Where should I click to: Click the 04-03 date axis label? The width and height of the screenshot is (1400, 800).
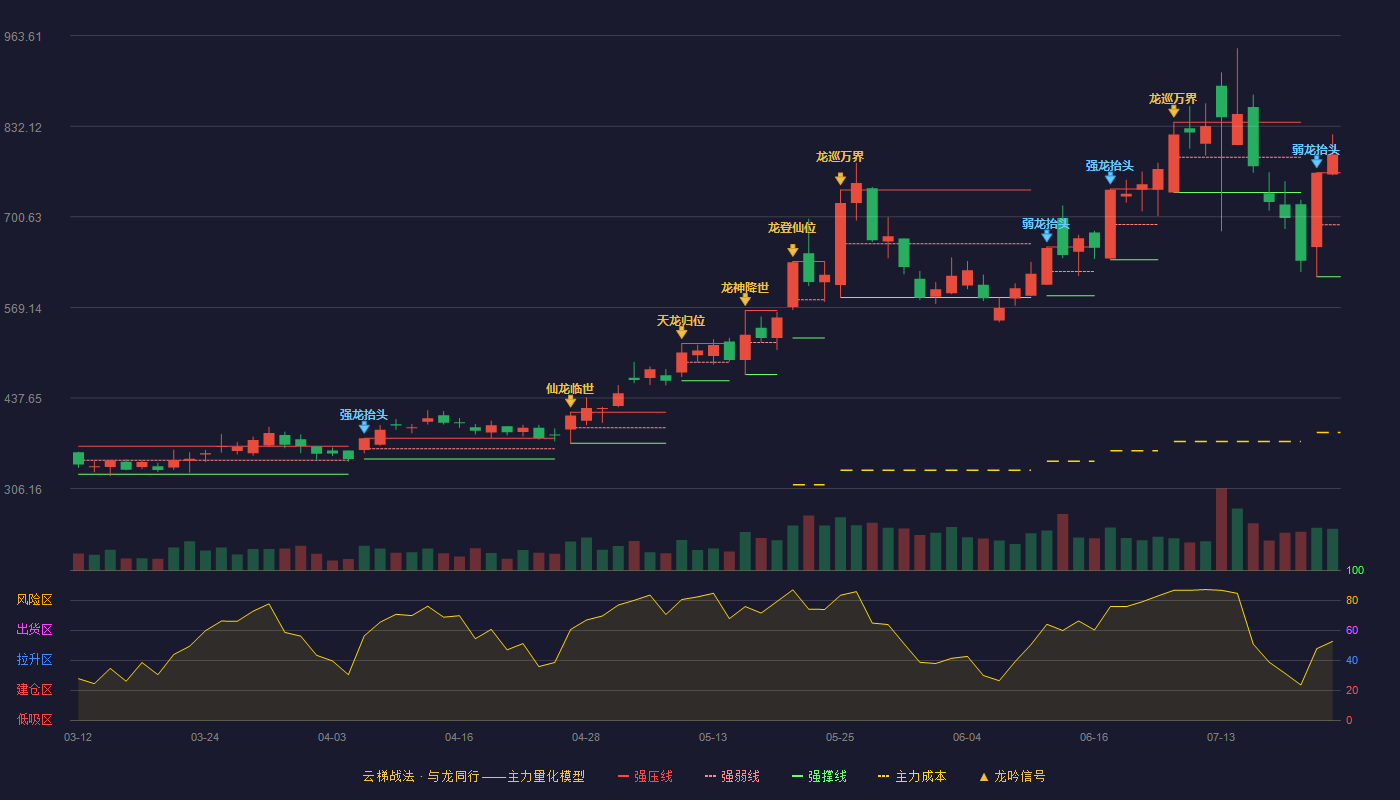tap(332, 737)
